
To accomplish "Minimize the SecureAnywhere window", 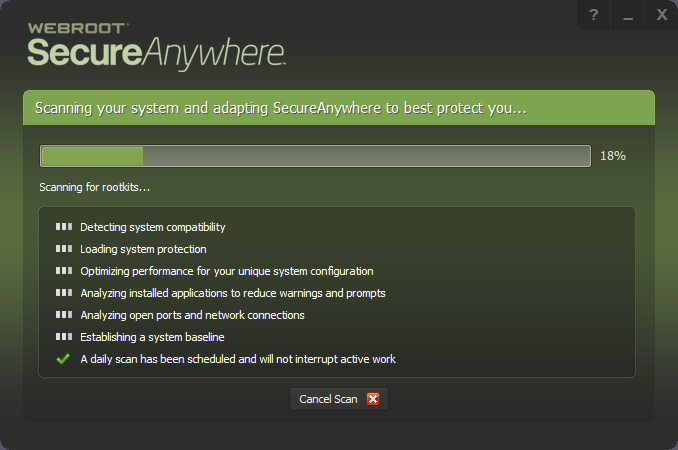I will click(628, 15).
